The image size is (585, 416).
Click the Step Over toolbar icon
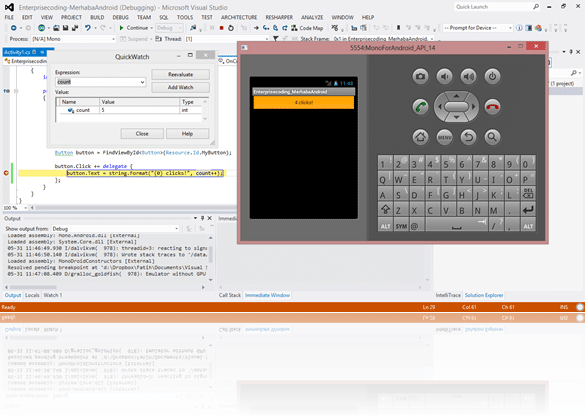(x=275, y=28)
